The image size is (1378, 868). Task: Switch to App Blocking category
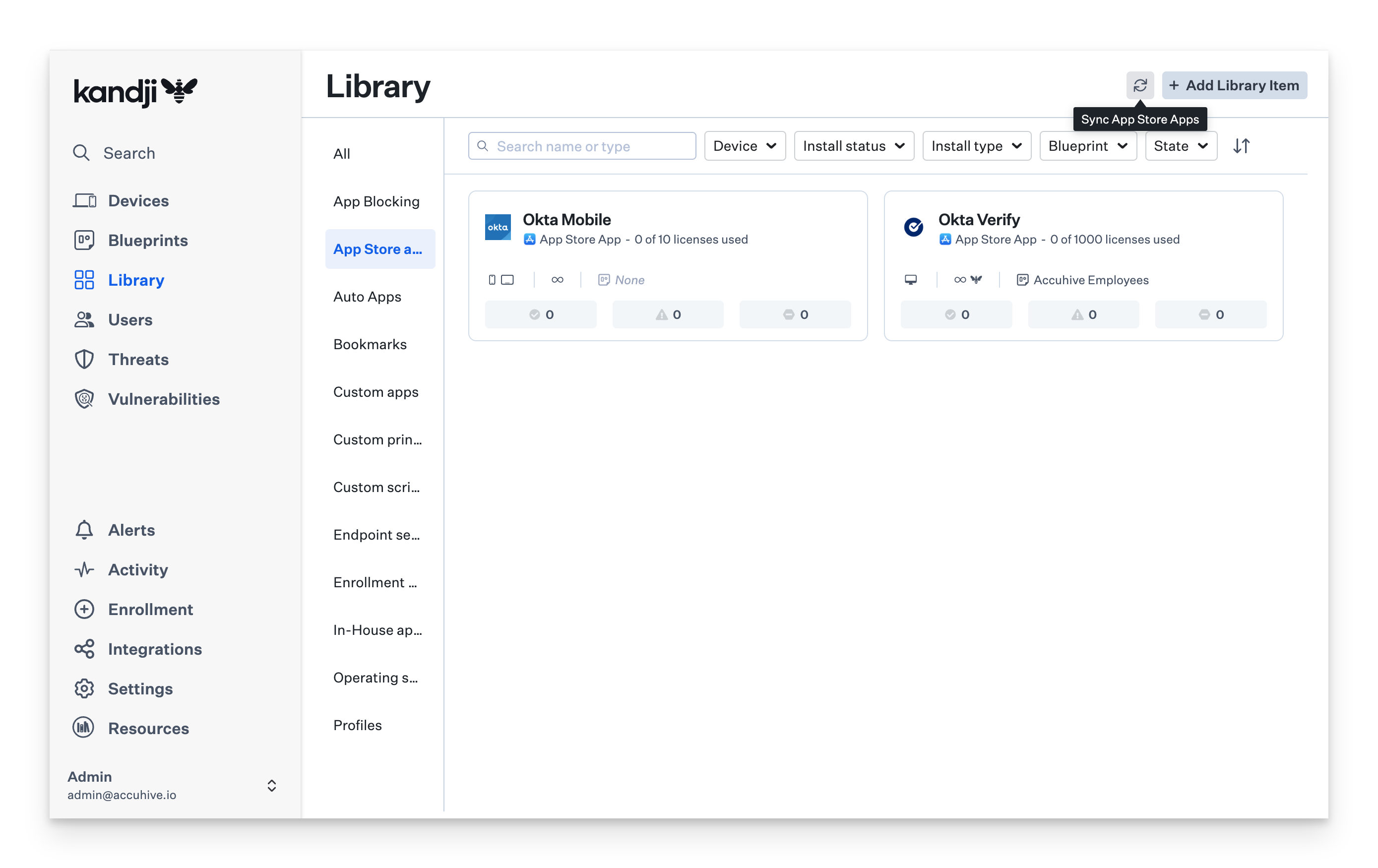[376, 201]
